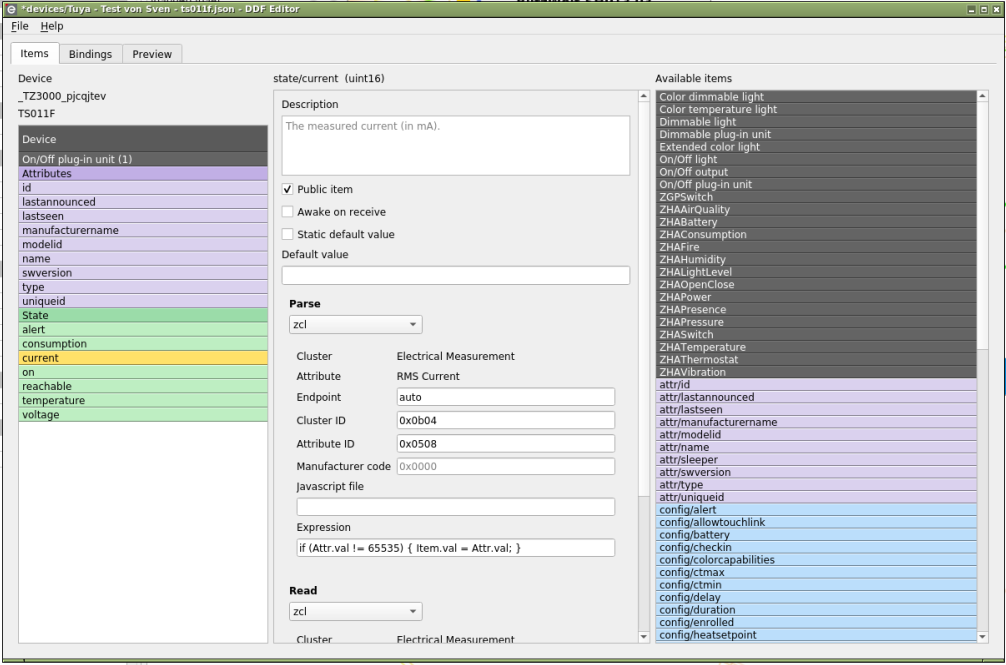Click the title bar window menu icon
1006x665 pixels.
[11, 9]
